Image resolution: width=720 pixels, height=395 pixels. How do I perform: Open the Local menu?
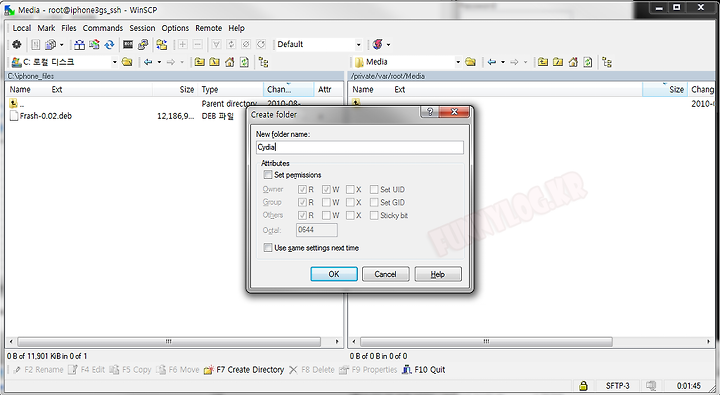[22, 28]
